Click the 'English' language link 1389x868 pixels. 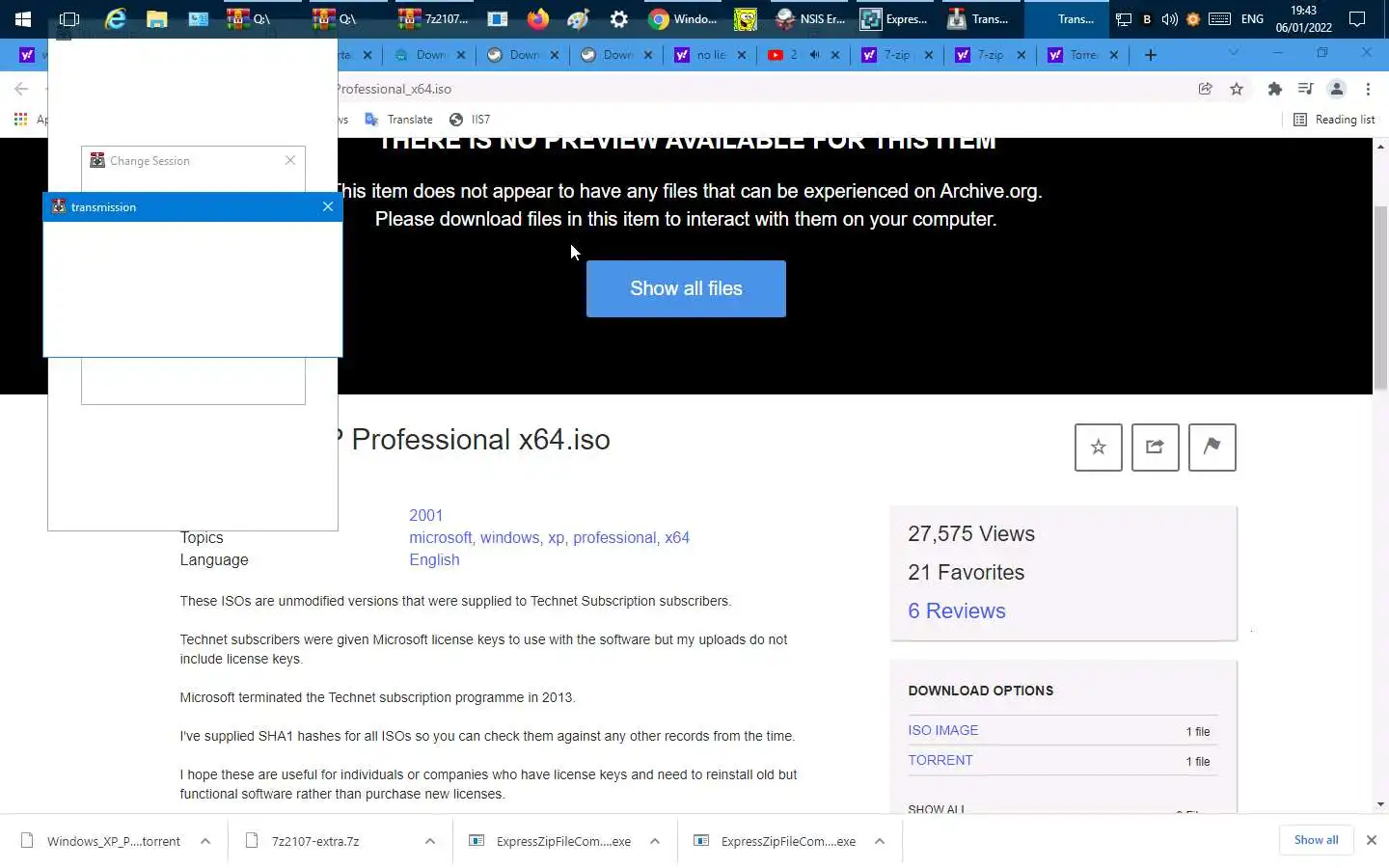(434, 560)
